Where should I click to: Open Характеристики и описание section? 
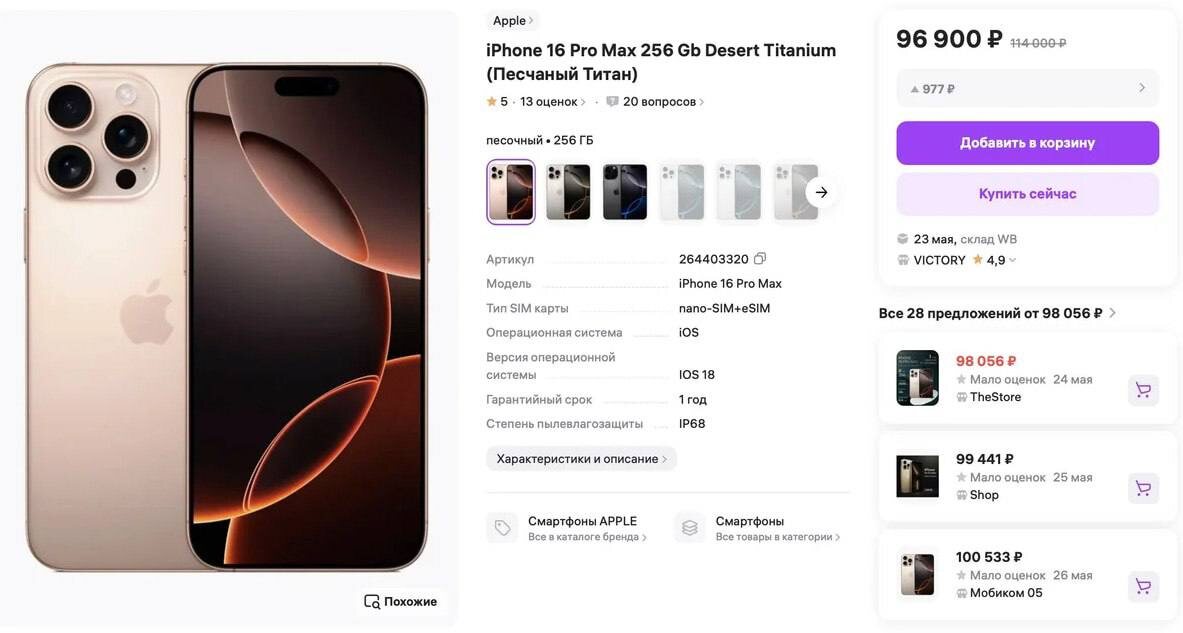(581, 459)
